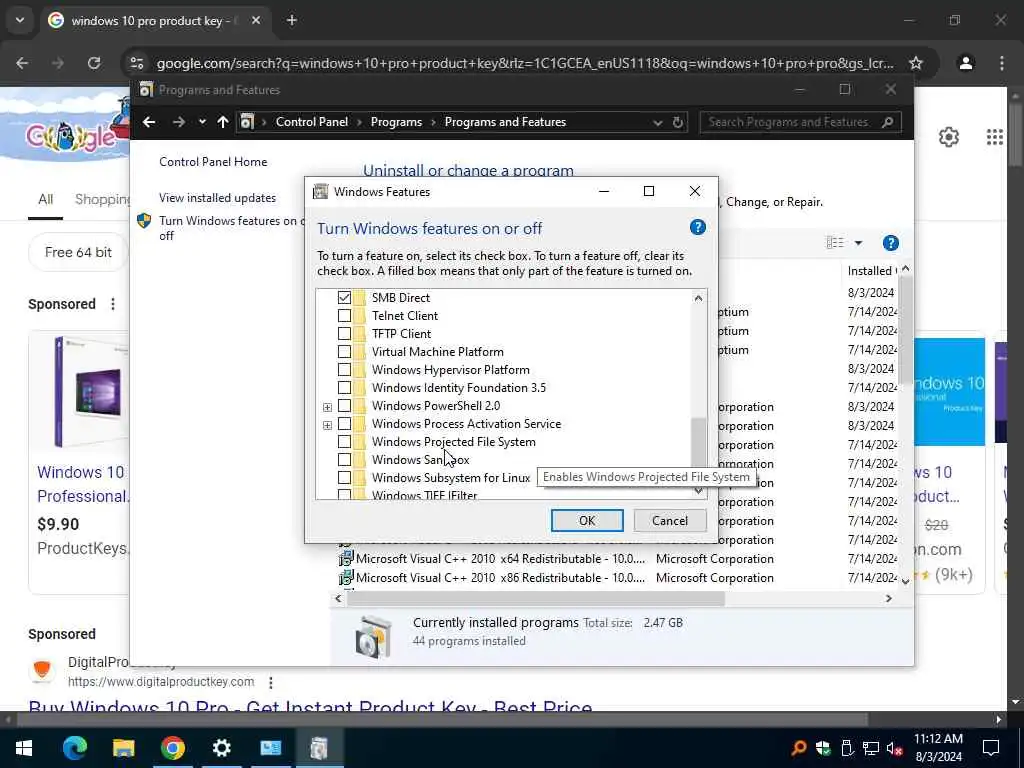Open View installed updates link
Screen dimensions: 1024x768
point(217,198)
